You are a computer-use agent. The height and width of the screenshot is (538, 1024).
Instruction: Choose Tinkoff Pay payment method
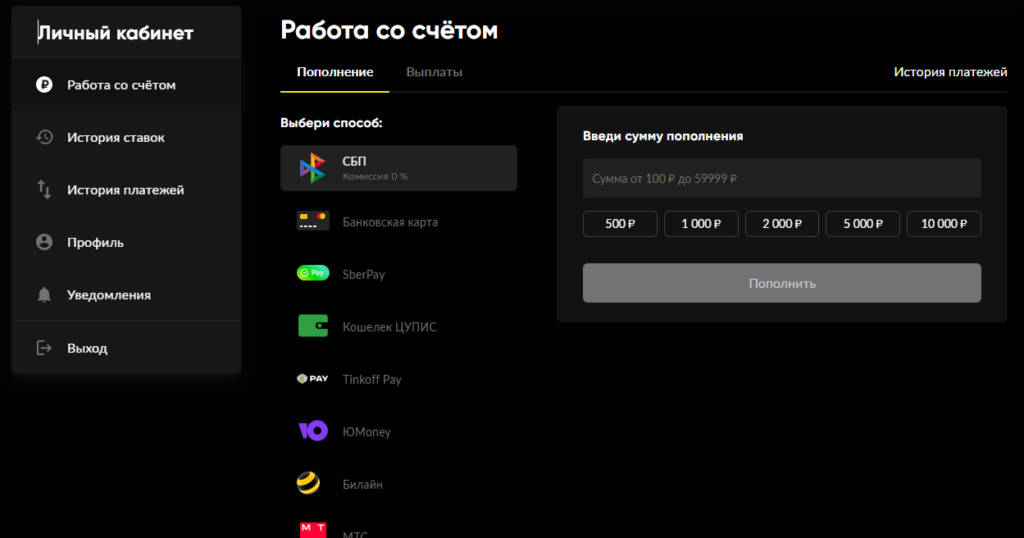pos(398,379)
